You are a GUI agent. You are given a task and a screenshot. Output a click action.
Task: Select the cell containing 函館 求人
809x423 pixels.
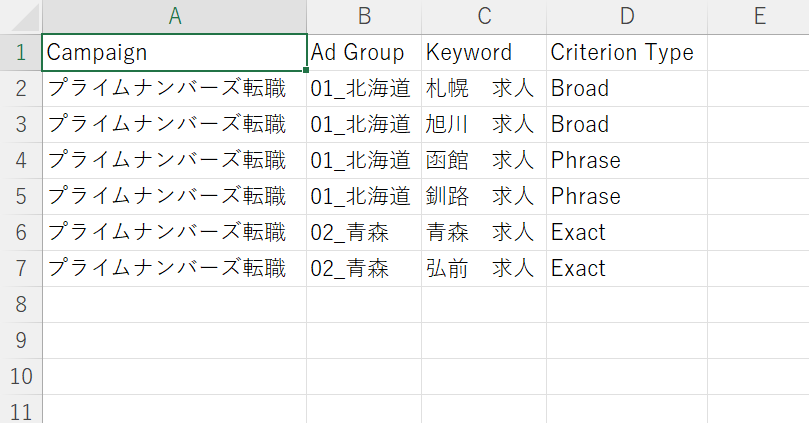484,160
